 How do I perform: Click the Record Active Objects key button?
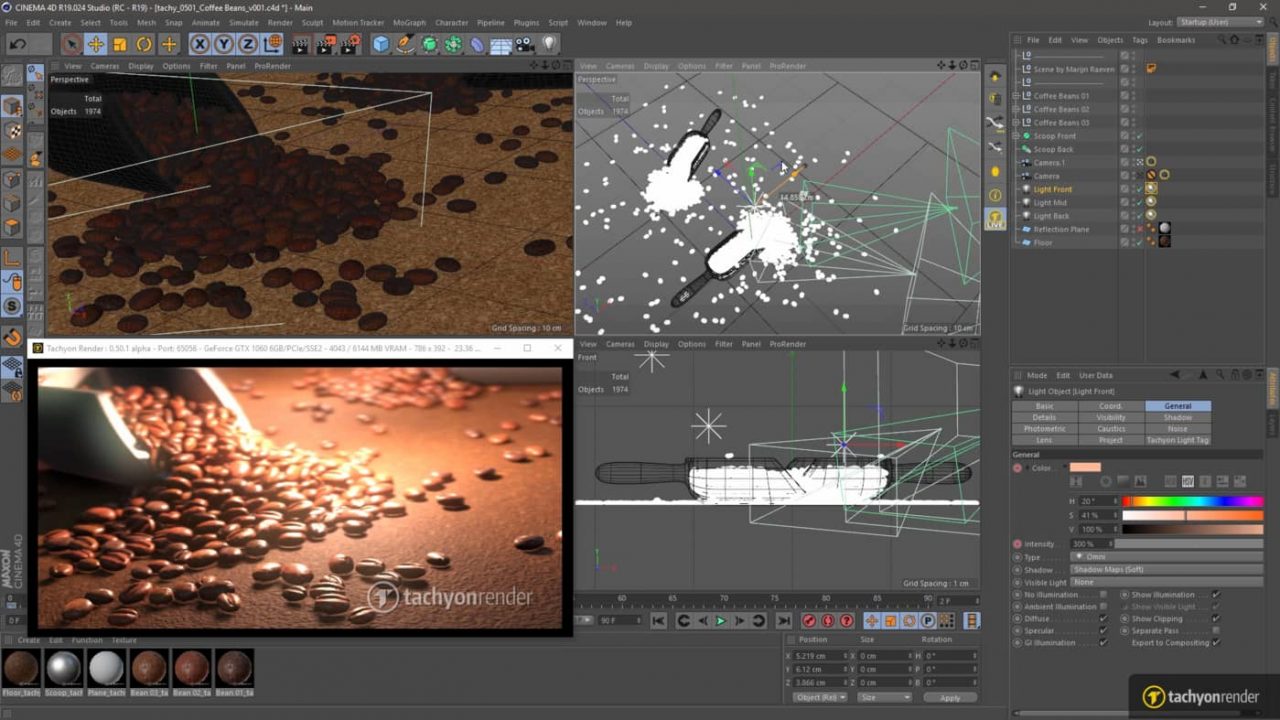click(809, 621)
